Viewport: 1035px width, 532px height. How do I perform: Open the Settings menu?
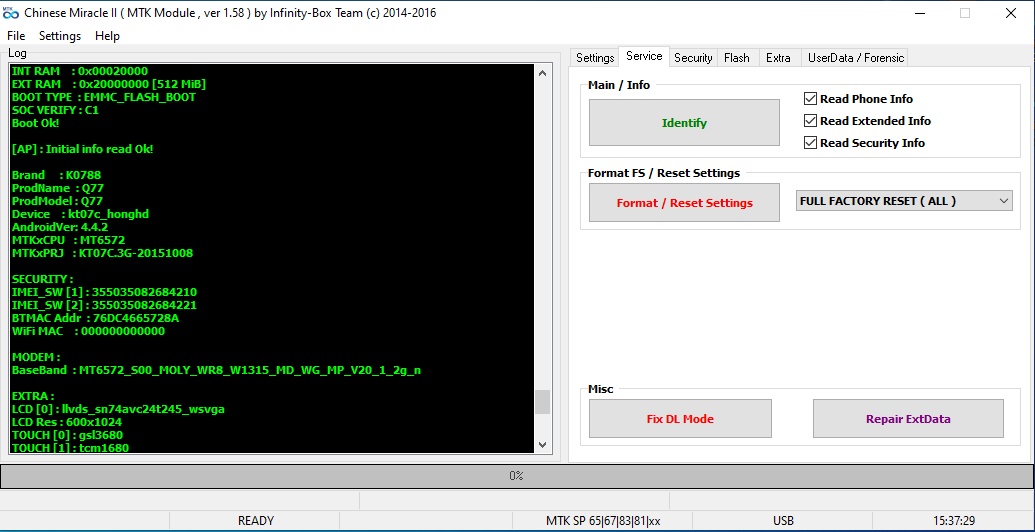click(60, 36)
